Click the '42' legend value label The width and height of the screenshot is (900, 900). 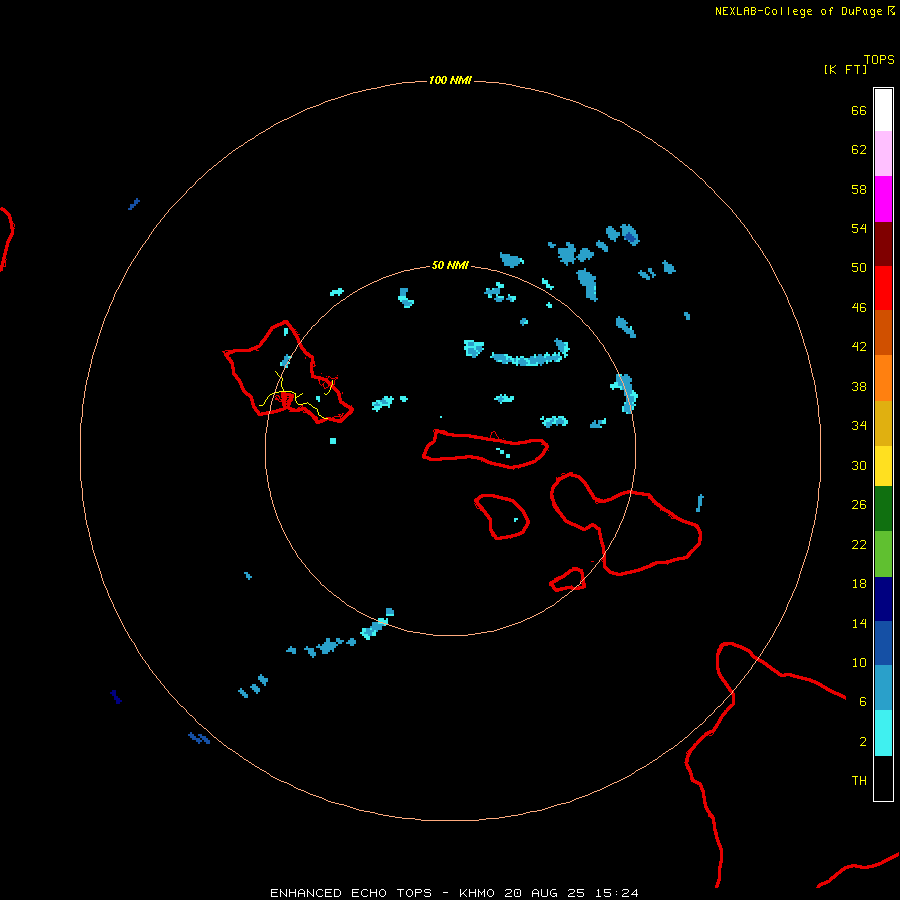(859, 346)
